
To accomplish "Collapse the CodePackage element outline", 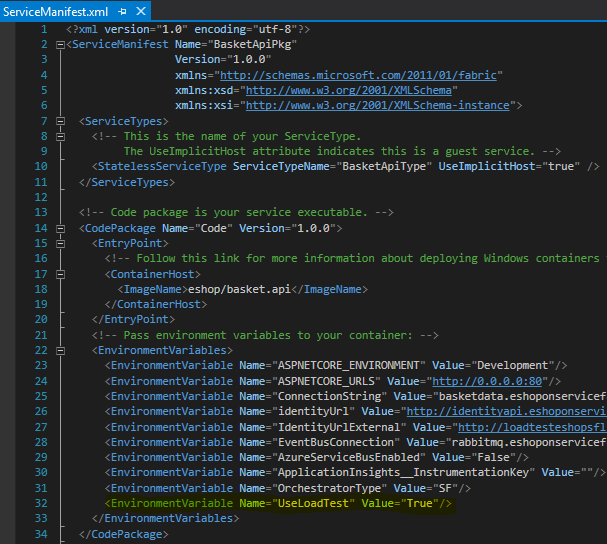I will click(x=59, y=228).
